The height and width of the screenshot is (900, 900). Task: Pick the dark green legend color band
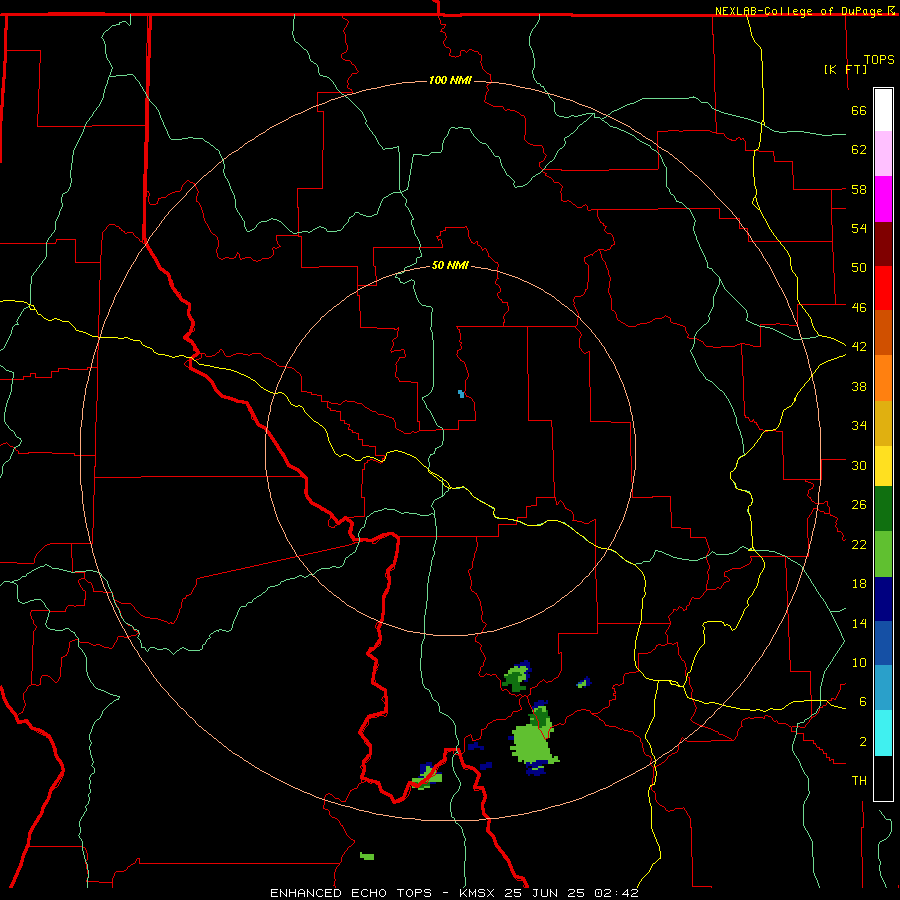tap(883, 509)
